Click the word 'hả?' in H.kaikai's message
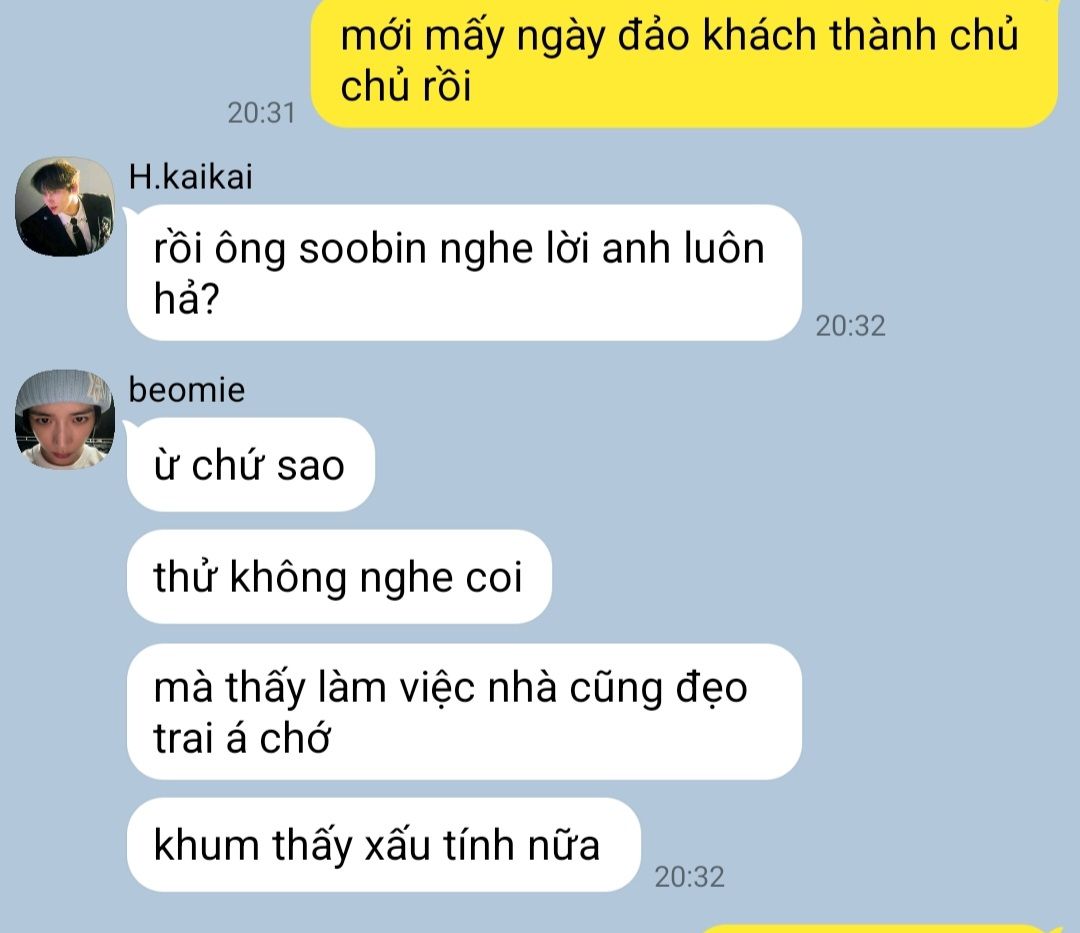The image size is (1080, 933). click(186, 299)
